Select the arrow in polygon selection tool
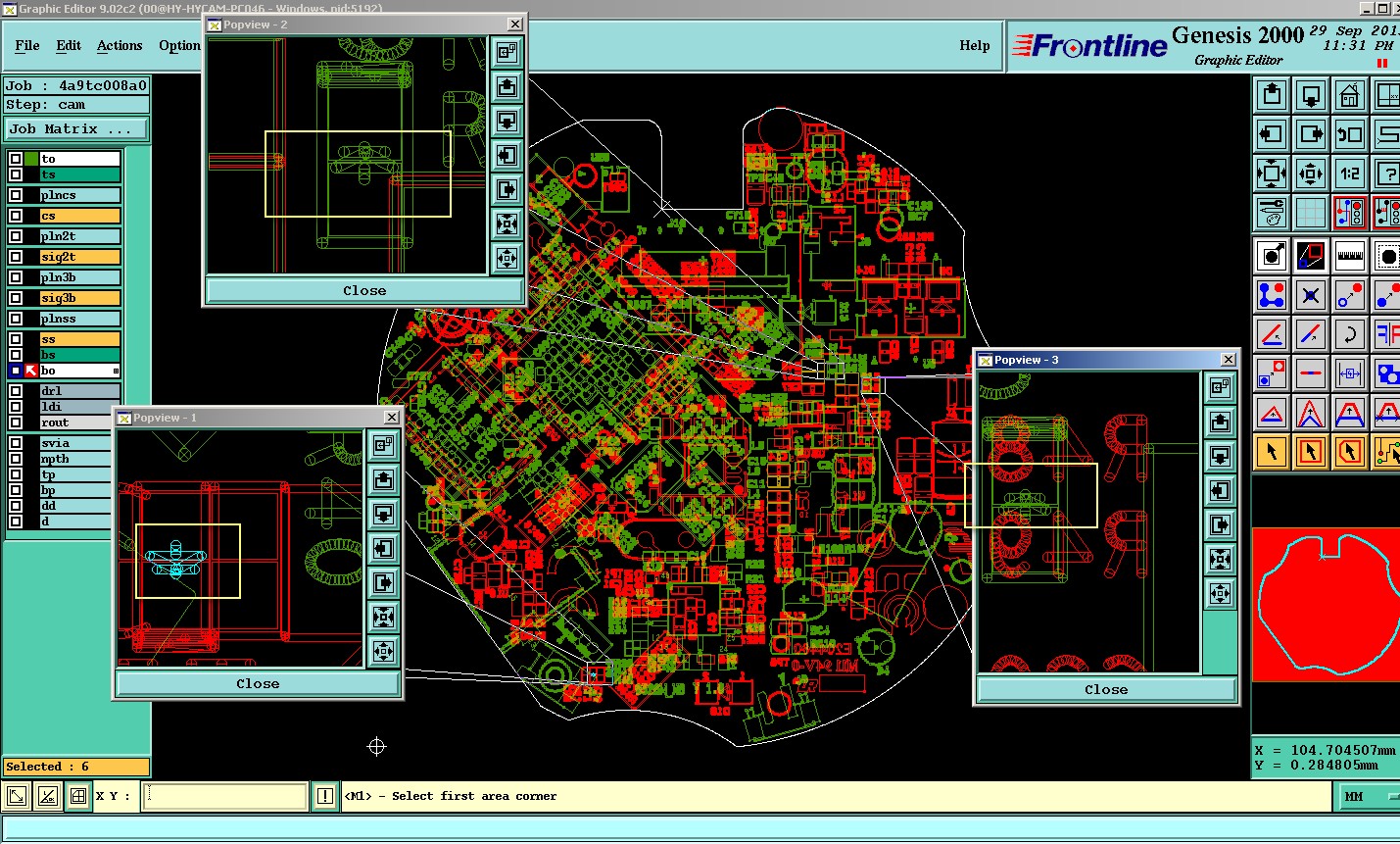 (1350, 452)
